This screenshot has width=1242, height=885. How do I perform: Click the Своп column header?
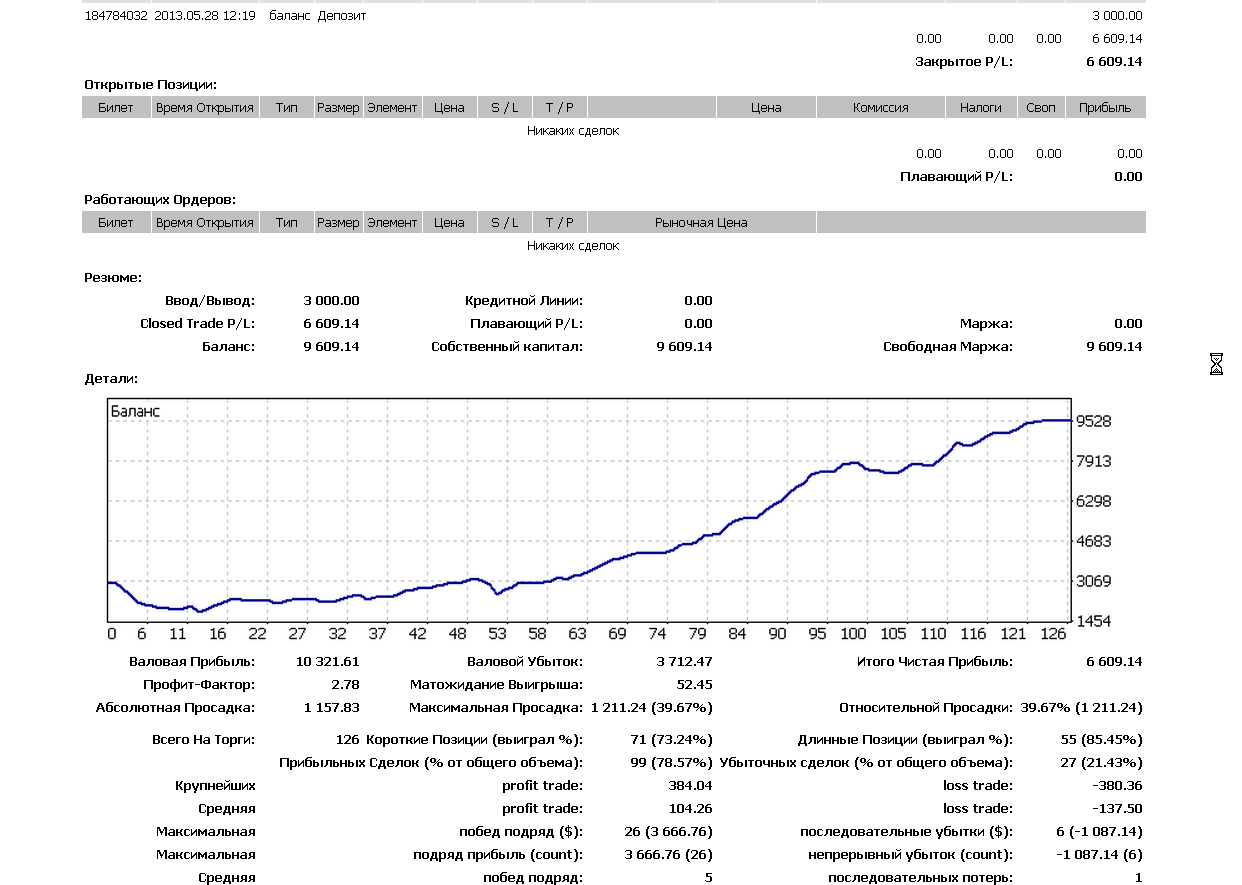click(x=1041, y=107)
